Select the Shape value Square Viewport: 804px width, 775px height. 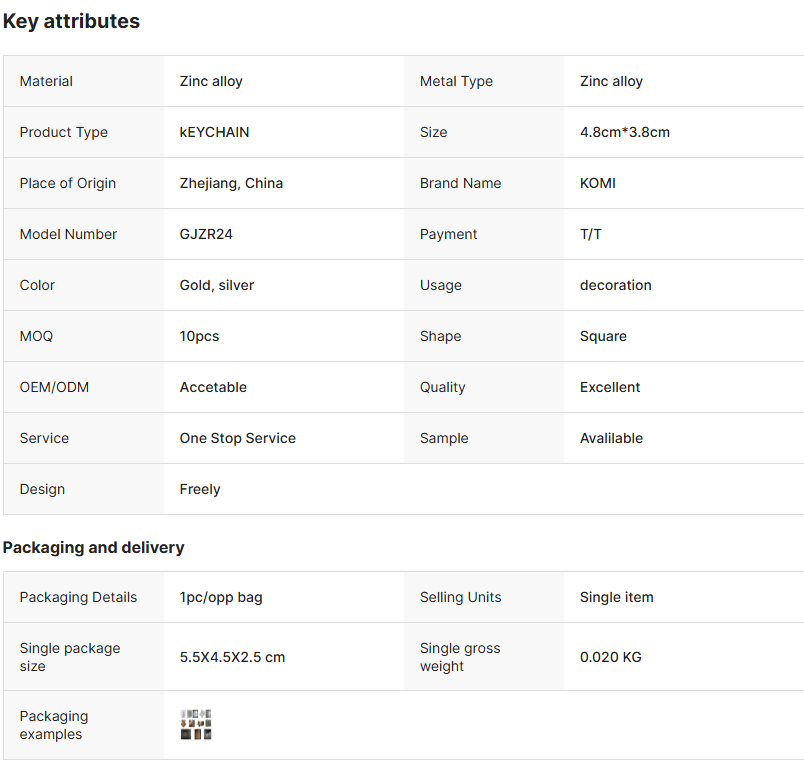coord(603,336)
